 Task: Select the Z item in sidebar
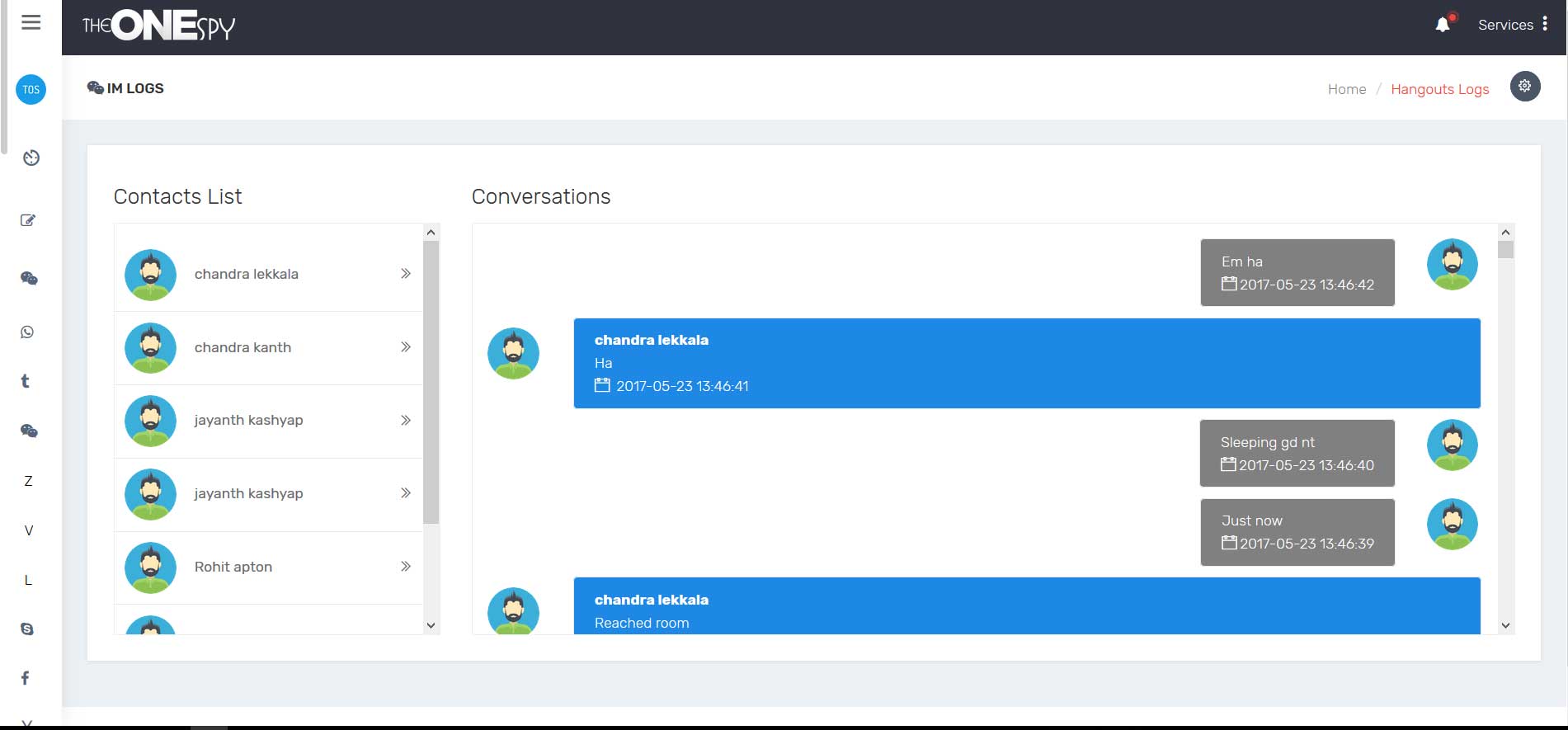tap(28, 481)
